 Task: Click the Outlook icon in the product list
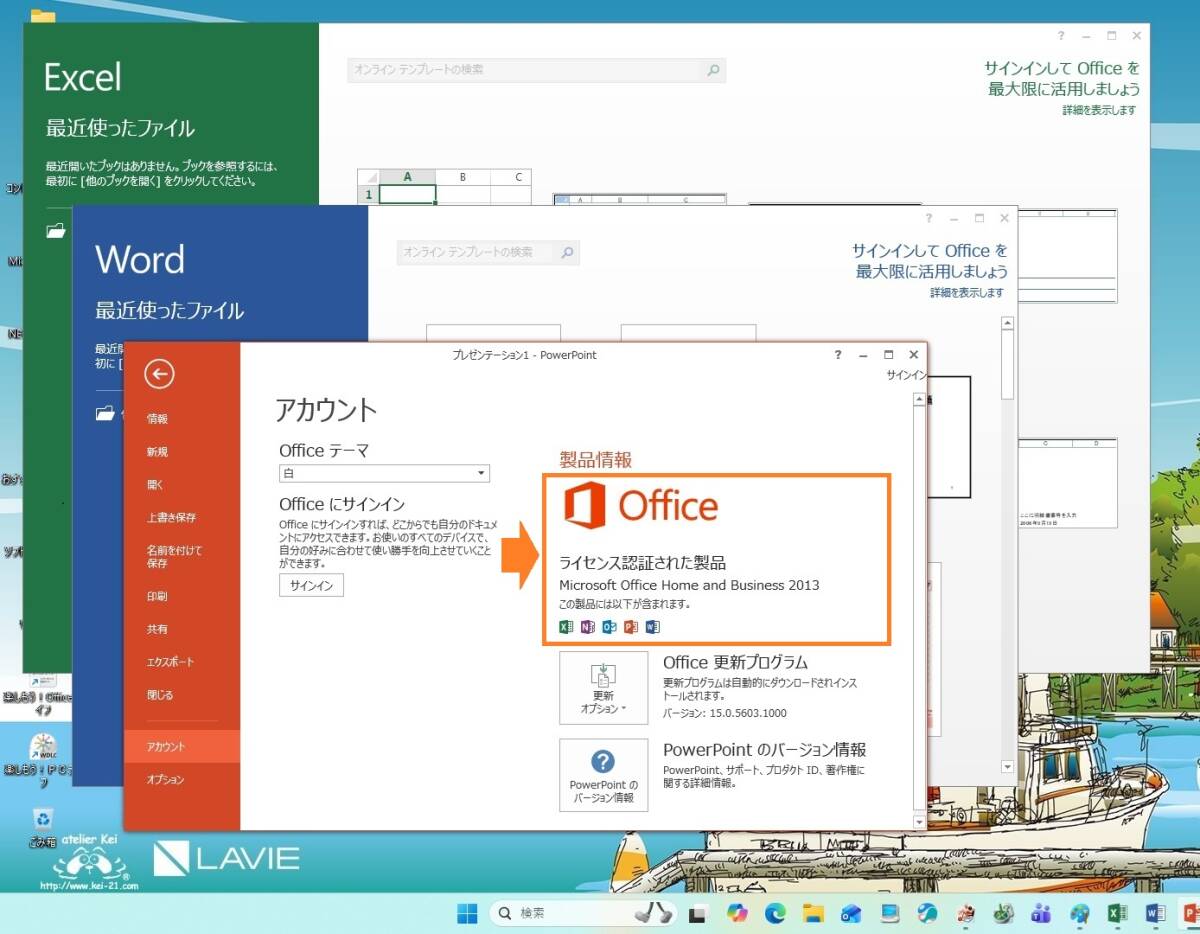click(x=609, y=627)
